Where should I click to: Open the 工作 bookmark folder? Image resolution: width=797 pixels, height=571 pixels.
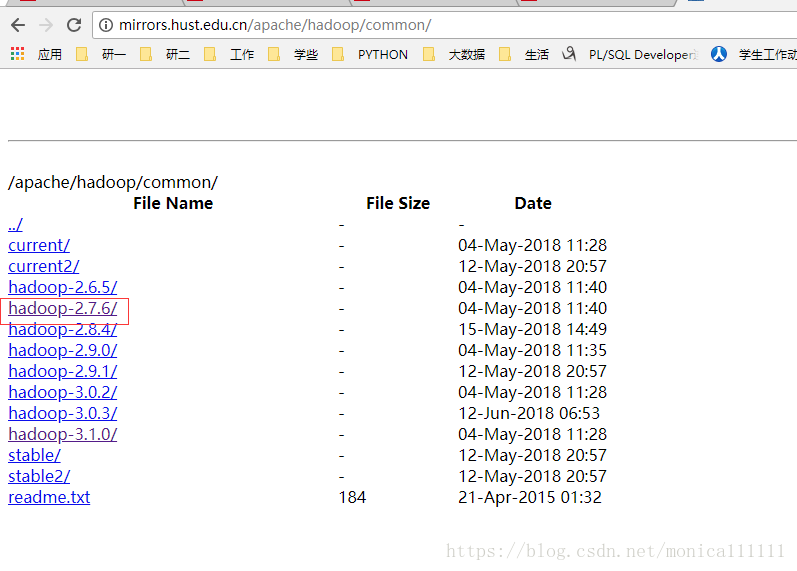point(229,54)
